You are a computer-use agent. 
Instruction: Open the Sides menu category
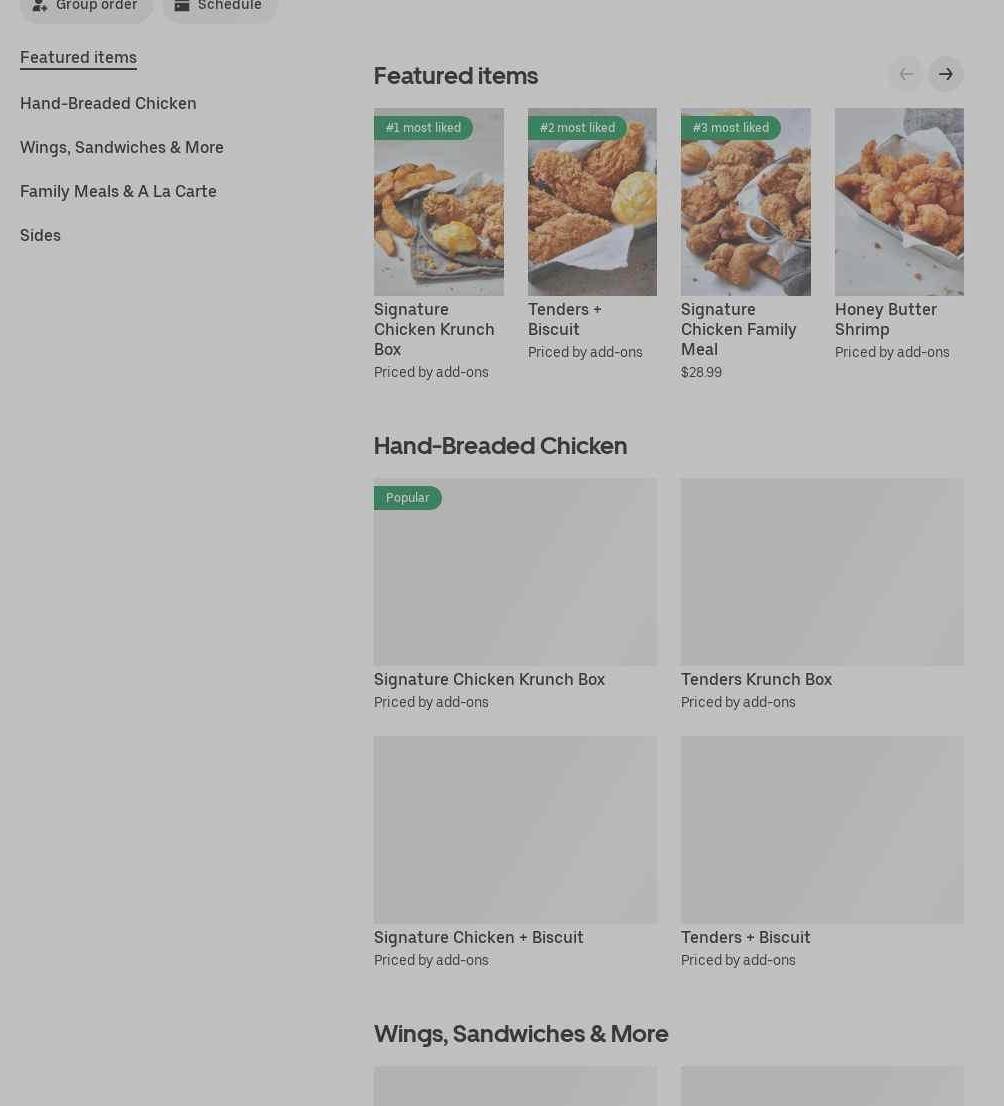[40, 236]
